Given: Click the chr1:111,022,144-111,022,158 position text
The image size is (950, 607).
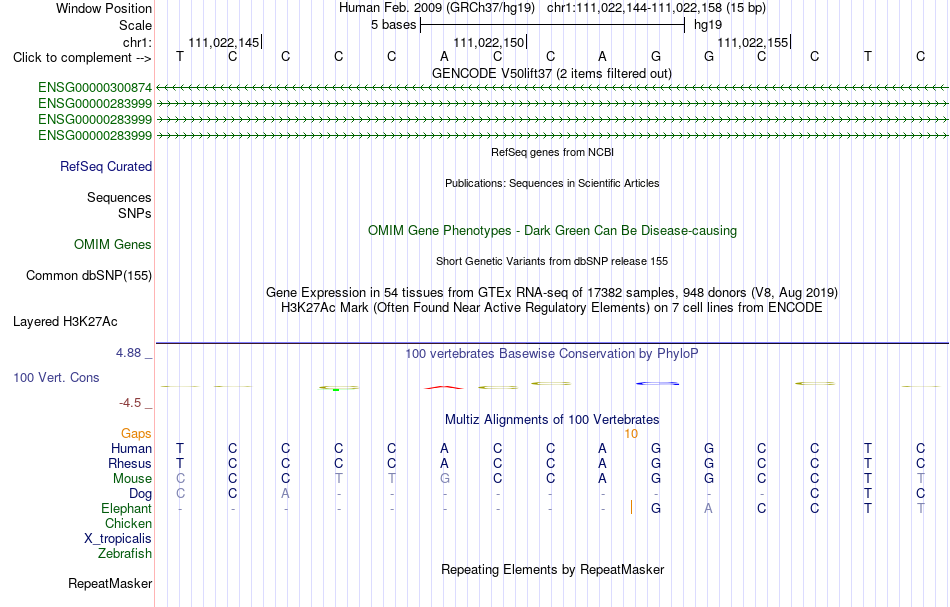Looking at the screenshot, I should 656,8.
